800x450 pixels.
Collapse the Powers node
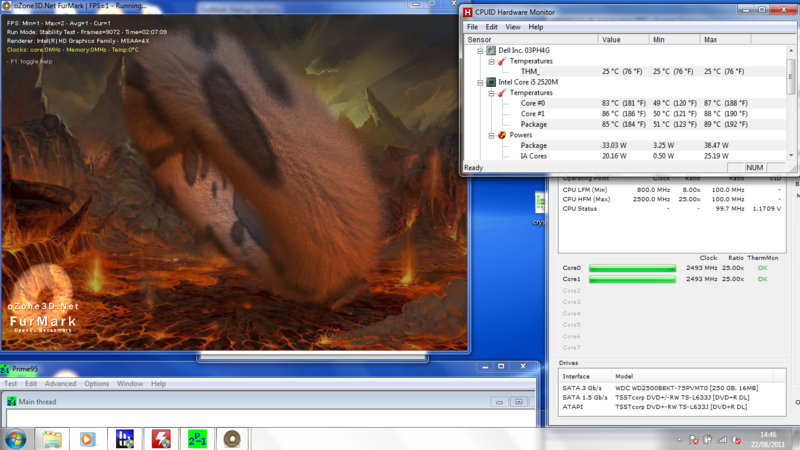[x=491, y=135]
